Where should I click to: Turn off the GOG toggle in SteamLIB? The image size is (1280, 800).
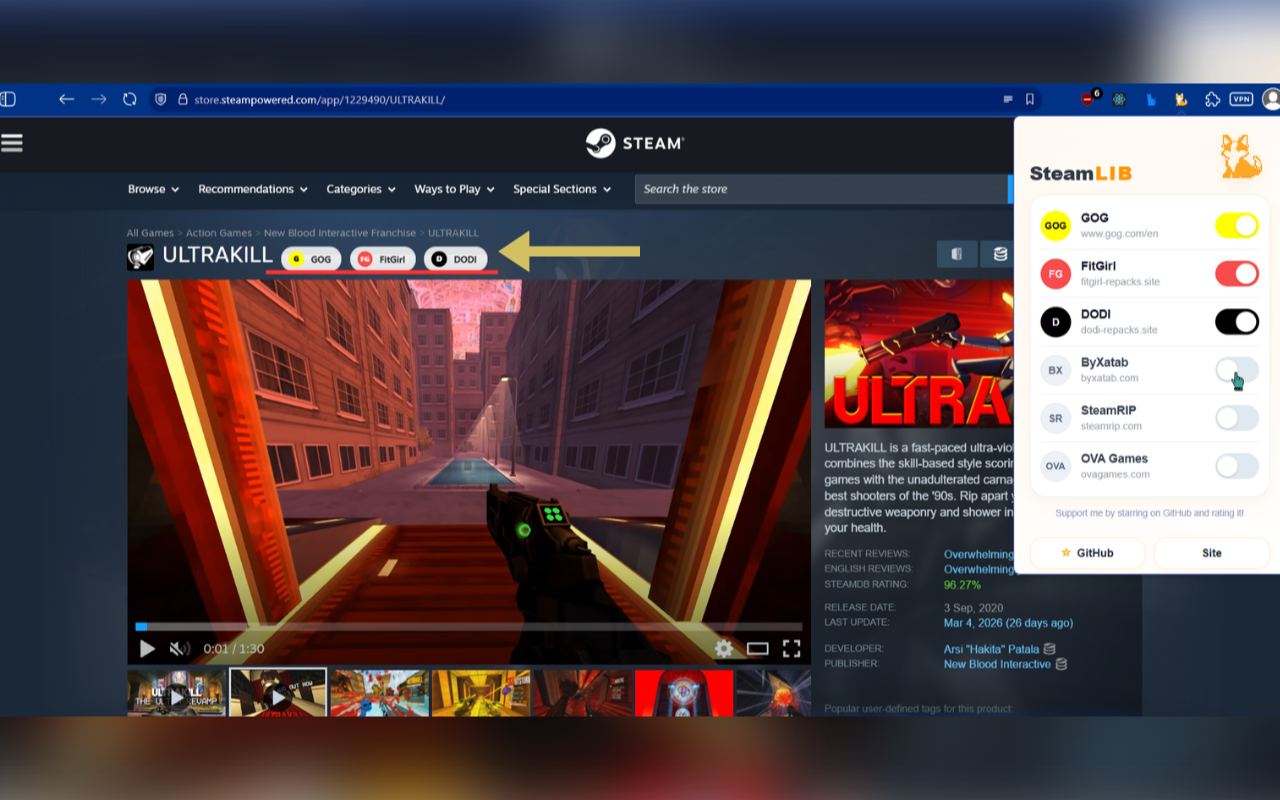pos(1236,225)
